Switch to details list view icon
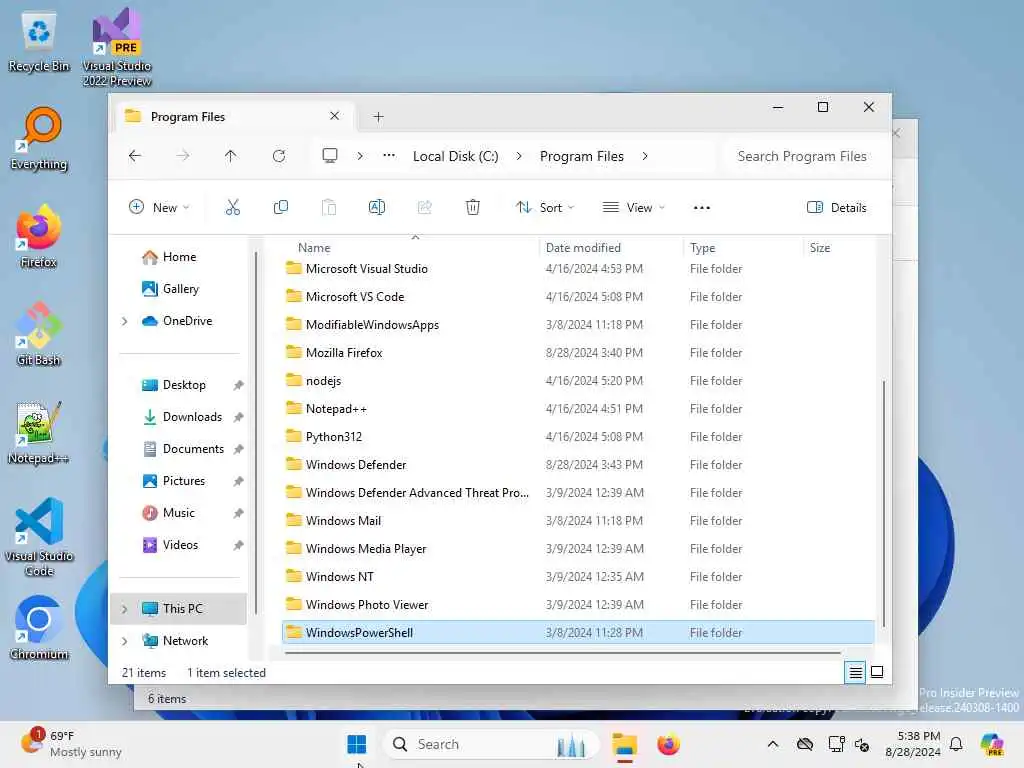This screenshot has width=1024, height=768. (x=856, y=673)
